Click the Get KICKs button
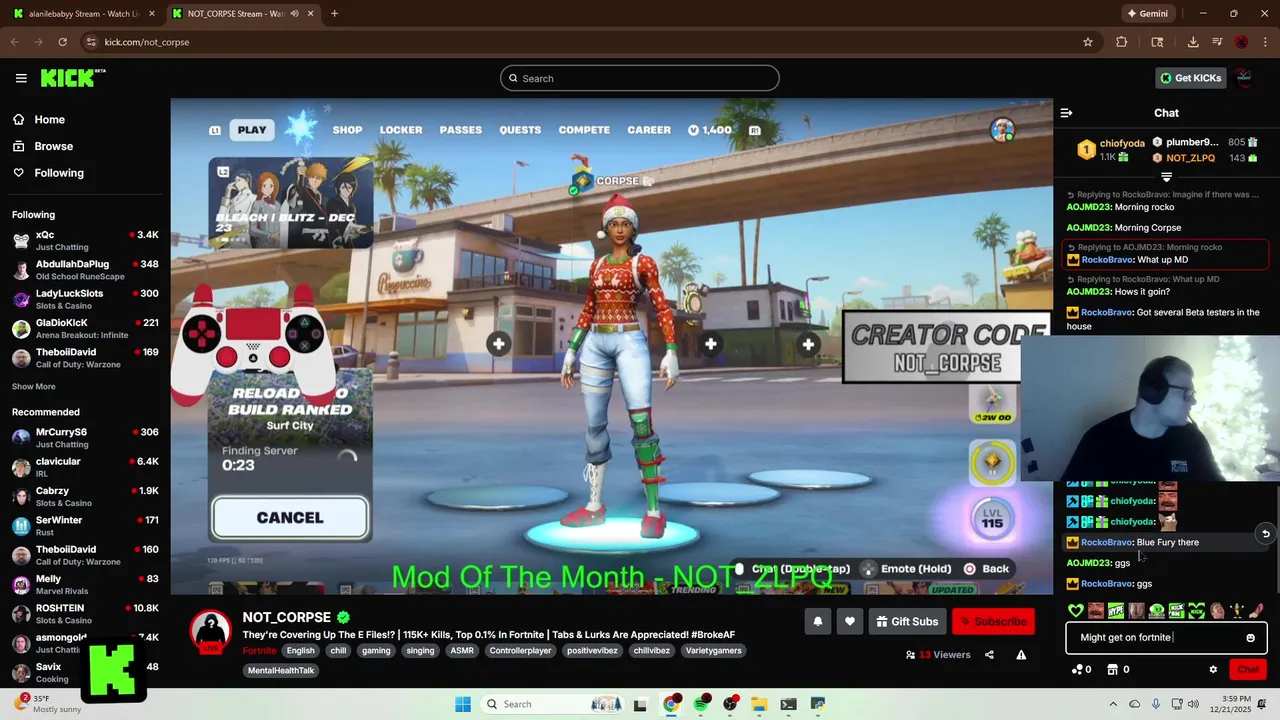This screenshot has height=720, width=1280. 1190,78
